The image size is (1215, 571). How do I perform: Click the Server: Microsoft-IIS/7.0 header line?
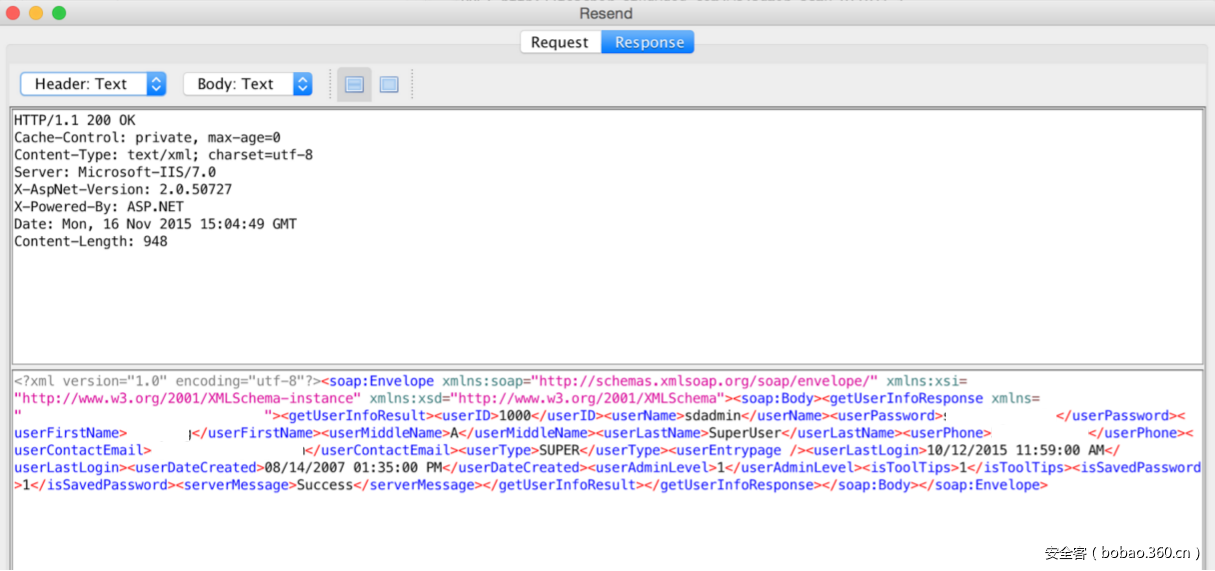(114, 172)
